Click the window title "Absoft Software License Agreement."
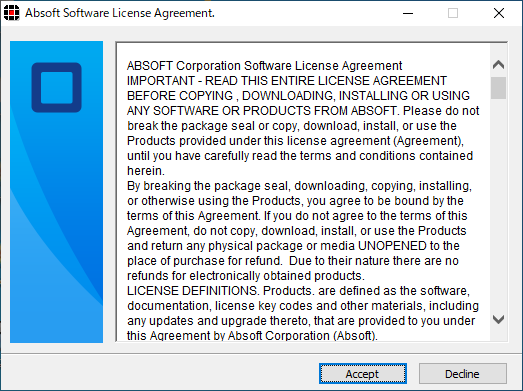 pos(120,13)
